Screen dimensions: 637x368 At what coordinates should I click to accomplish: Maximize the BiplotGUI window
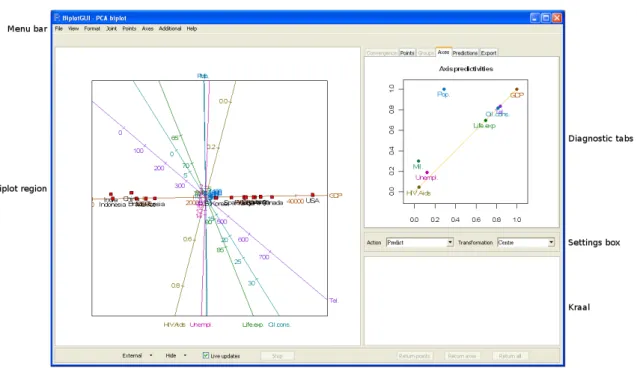[x=546, y=18]
